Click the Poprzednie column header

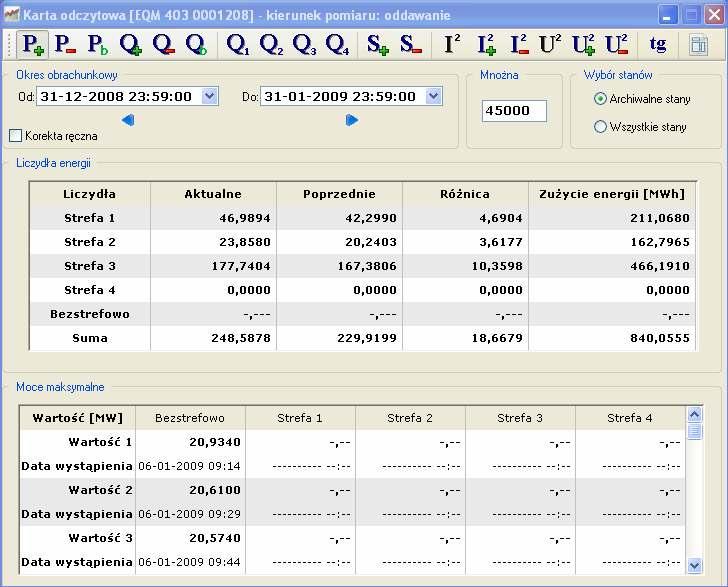[x=339, y=194]
